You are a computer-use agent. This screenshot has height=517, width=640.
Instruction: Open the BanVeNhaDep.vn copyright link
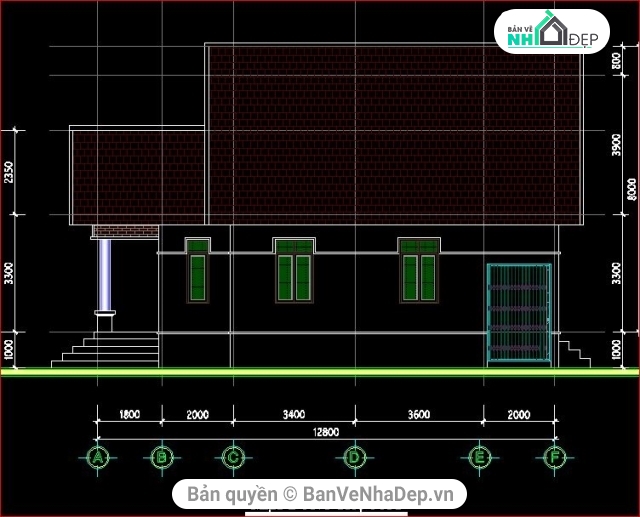tap(320, 493)
